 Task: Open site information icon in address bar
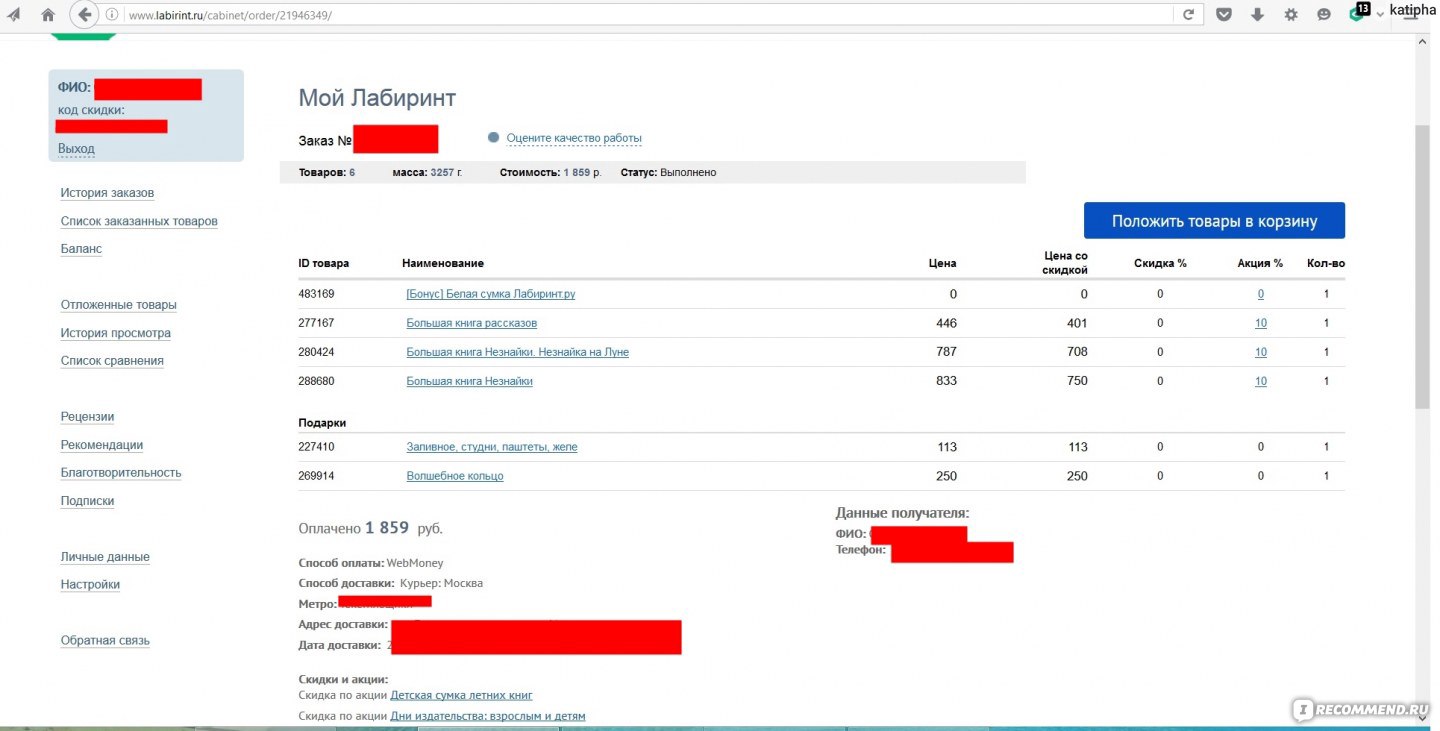112,15
